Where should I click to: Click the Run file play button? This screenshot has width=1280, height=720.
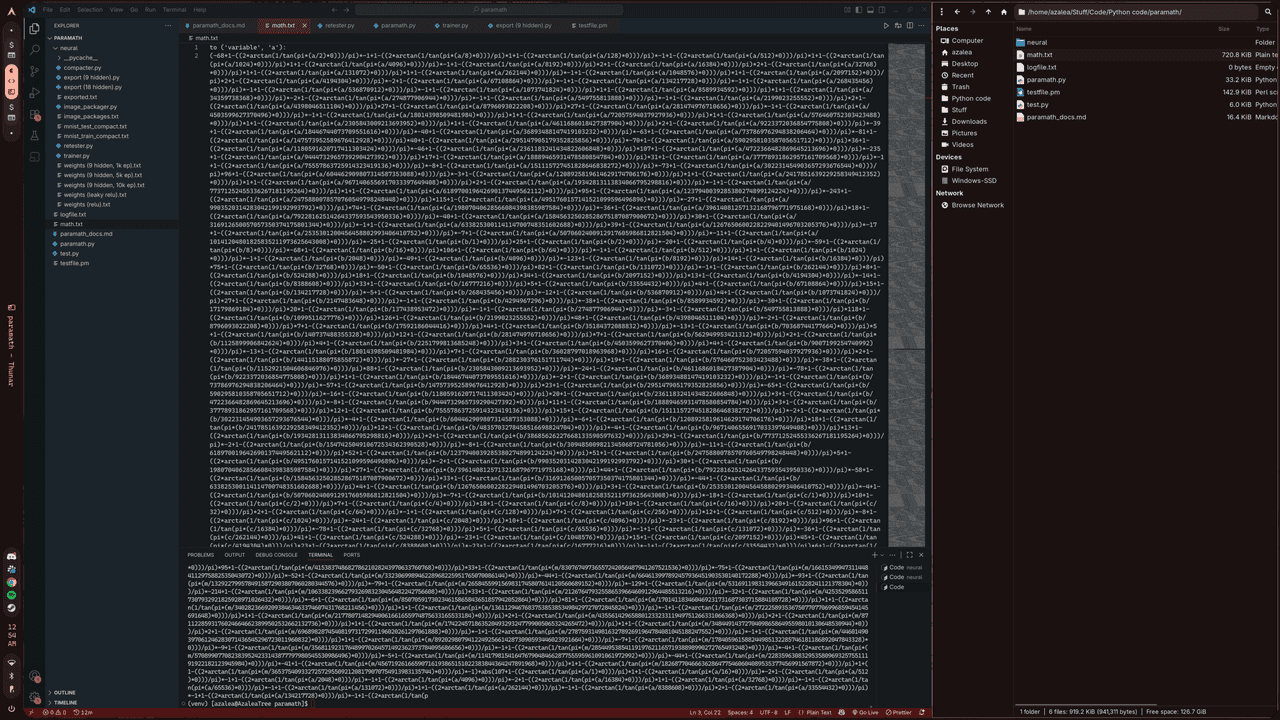[x=885, y=25]
